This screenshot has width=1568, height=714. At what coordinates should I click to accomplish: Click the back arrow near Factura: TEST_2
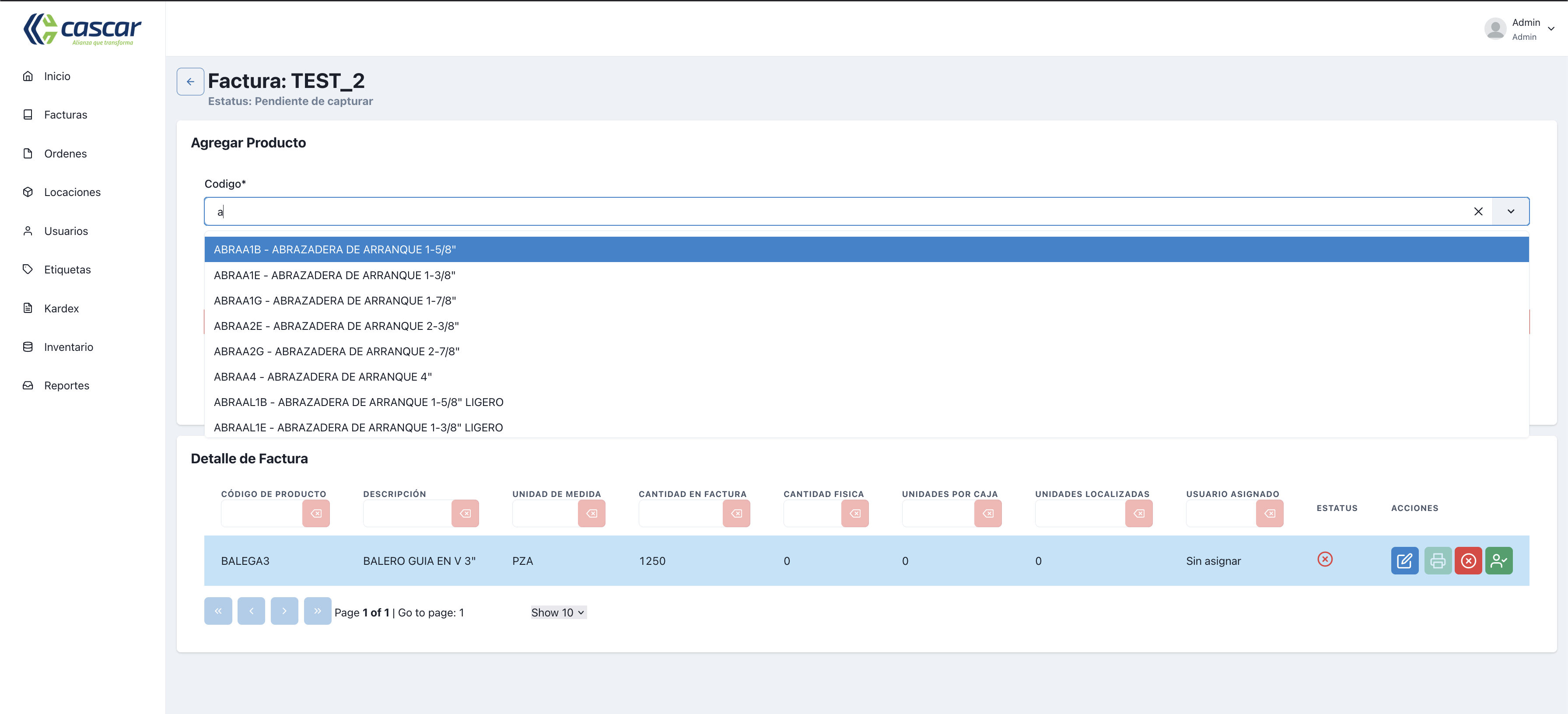pyautogui.click(x=190, y=81)
